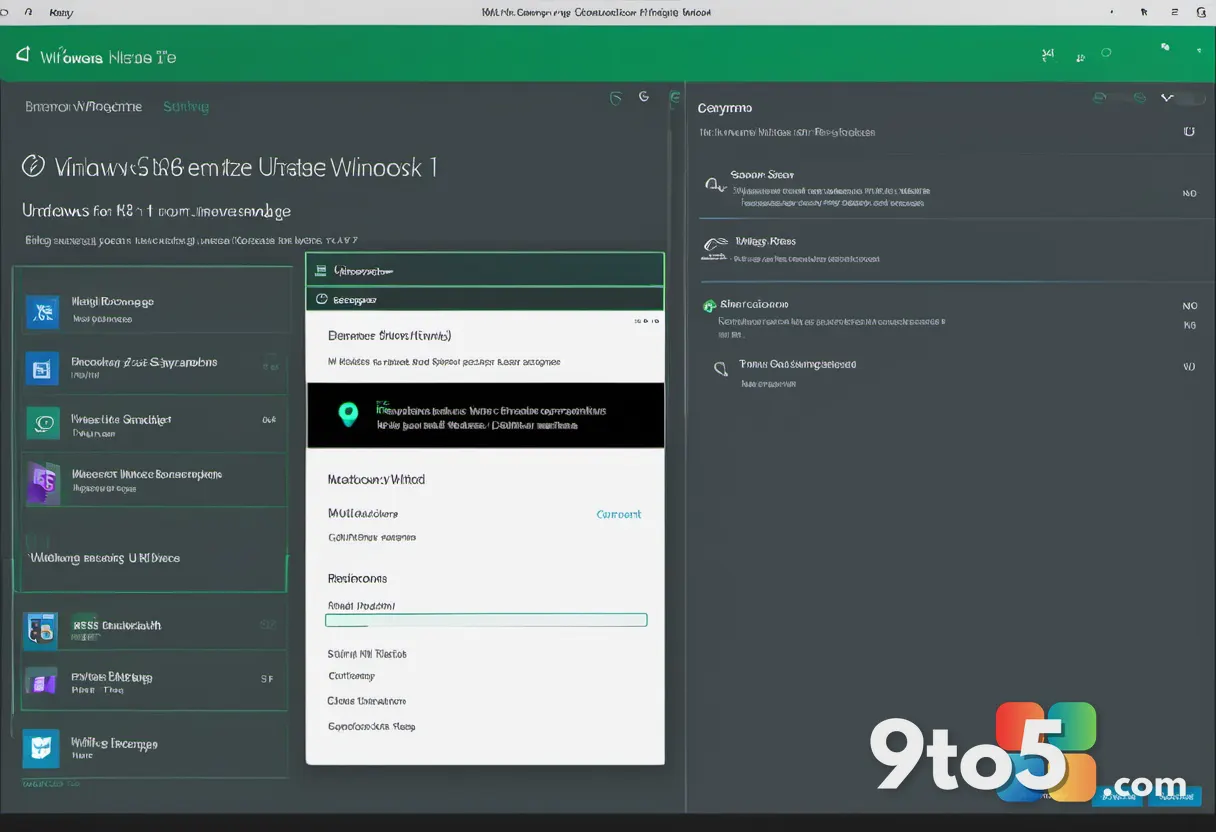Click the hollow circle icon in green header

(1106, 52)
